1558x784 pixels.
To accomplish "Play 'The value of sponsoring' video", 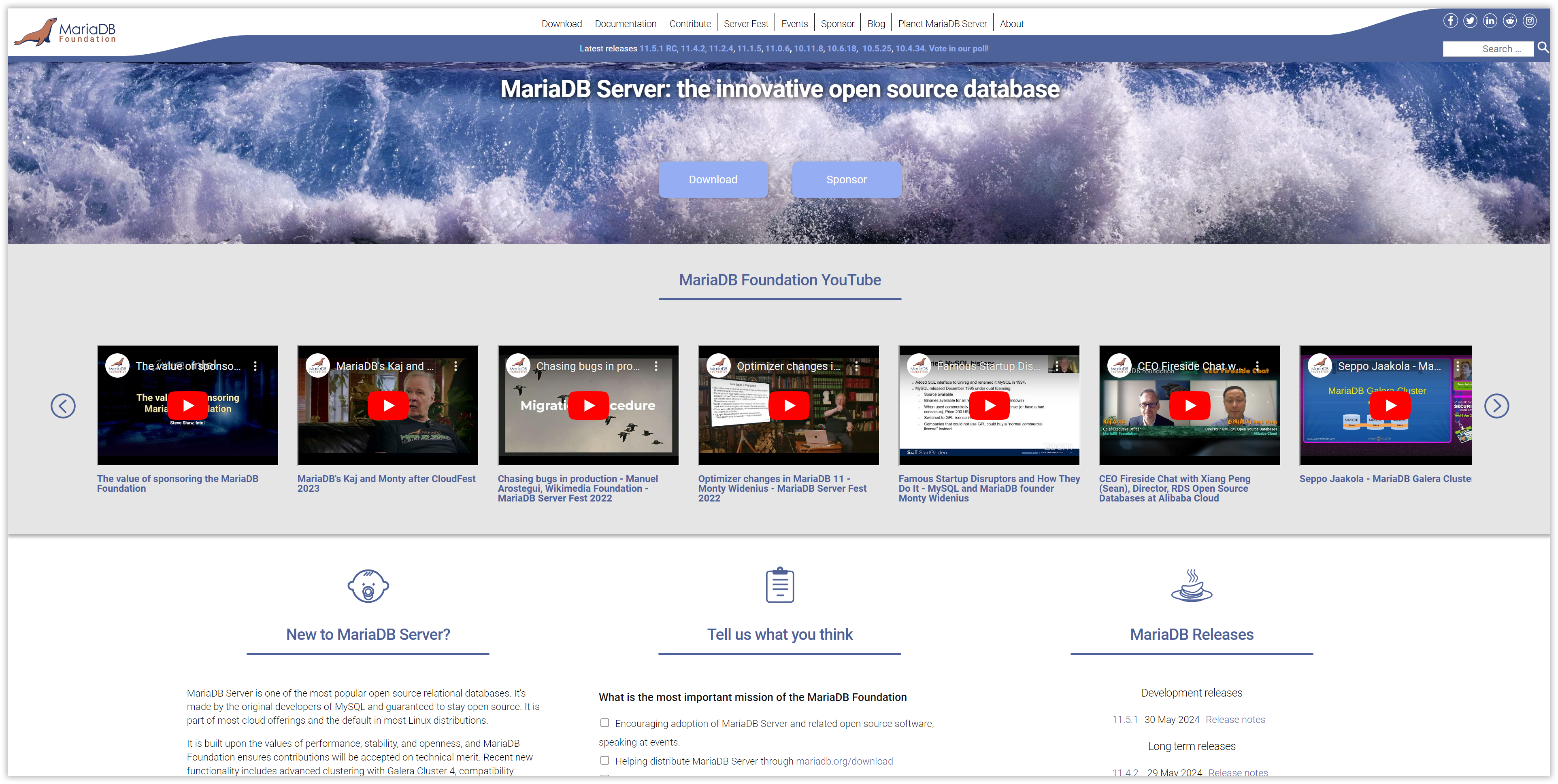I will tap(187, 406).
